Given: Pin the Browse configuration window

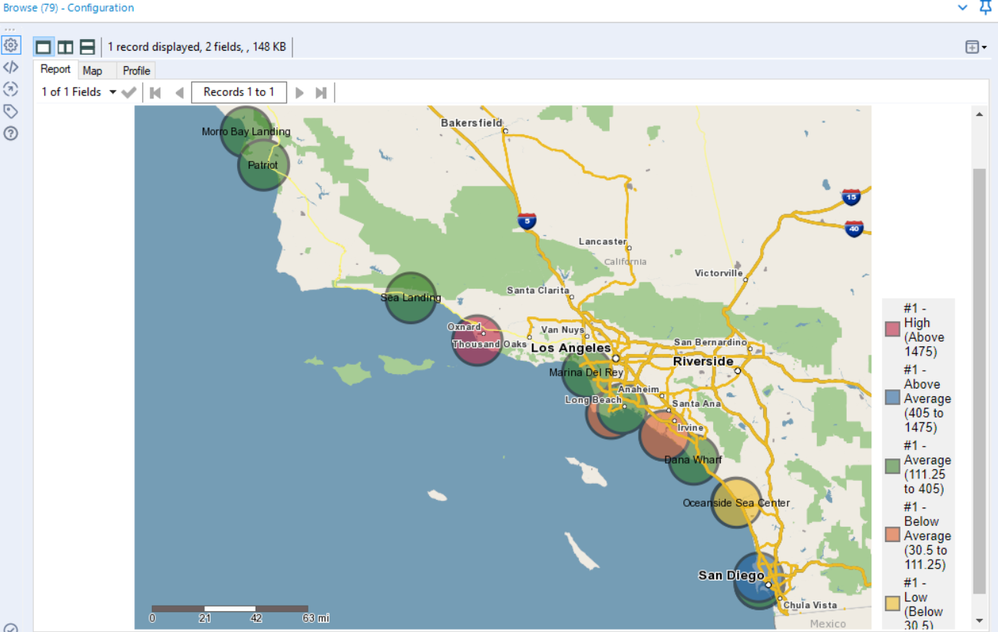Looking at the screenshot, I should 985,8.
